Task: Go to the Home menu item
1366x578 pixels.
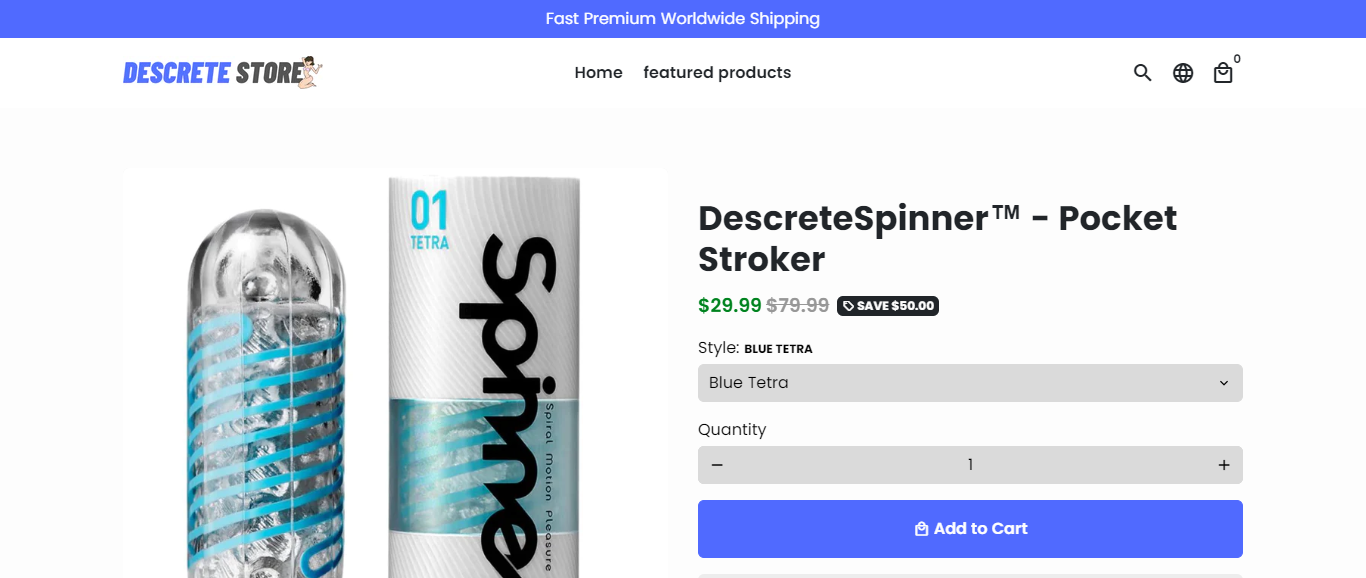Action: click(x=598, y=72)
